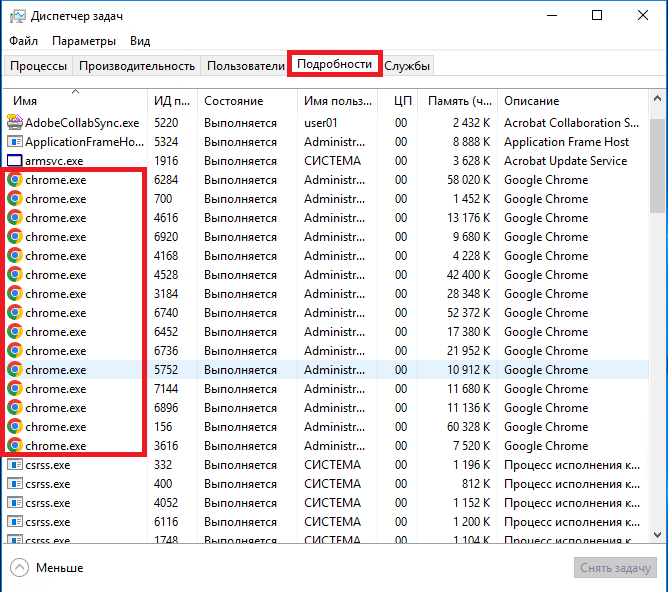Image resolution: width=668 pixels, height=592 pixels.
Task: Click Chrome icon for PID 6284 process
Action: 14,180
